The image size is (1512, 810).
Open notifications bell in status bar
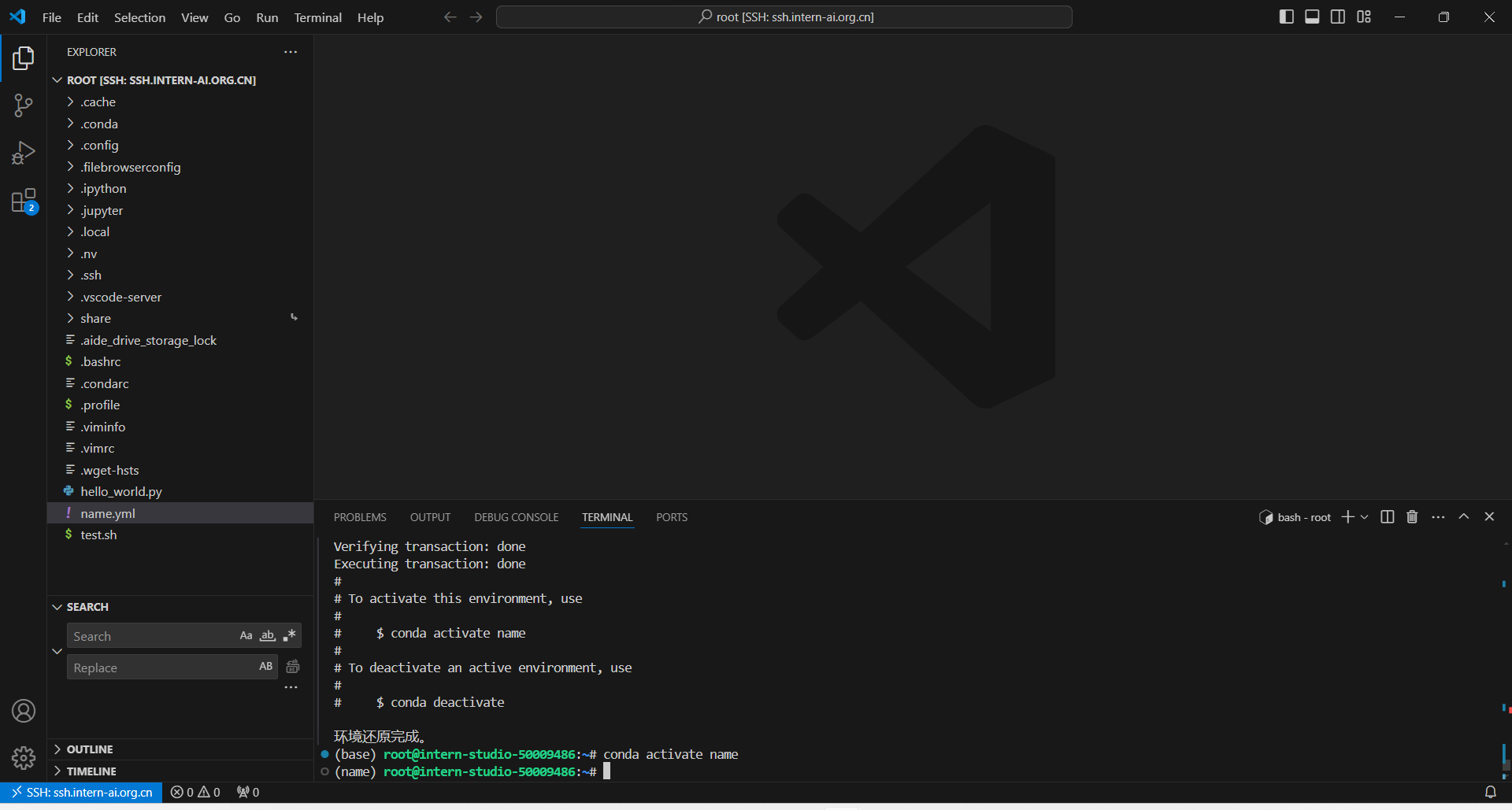point(1490,792)
